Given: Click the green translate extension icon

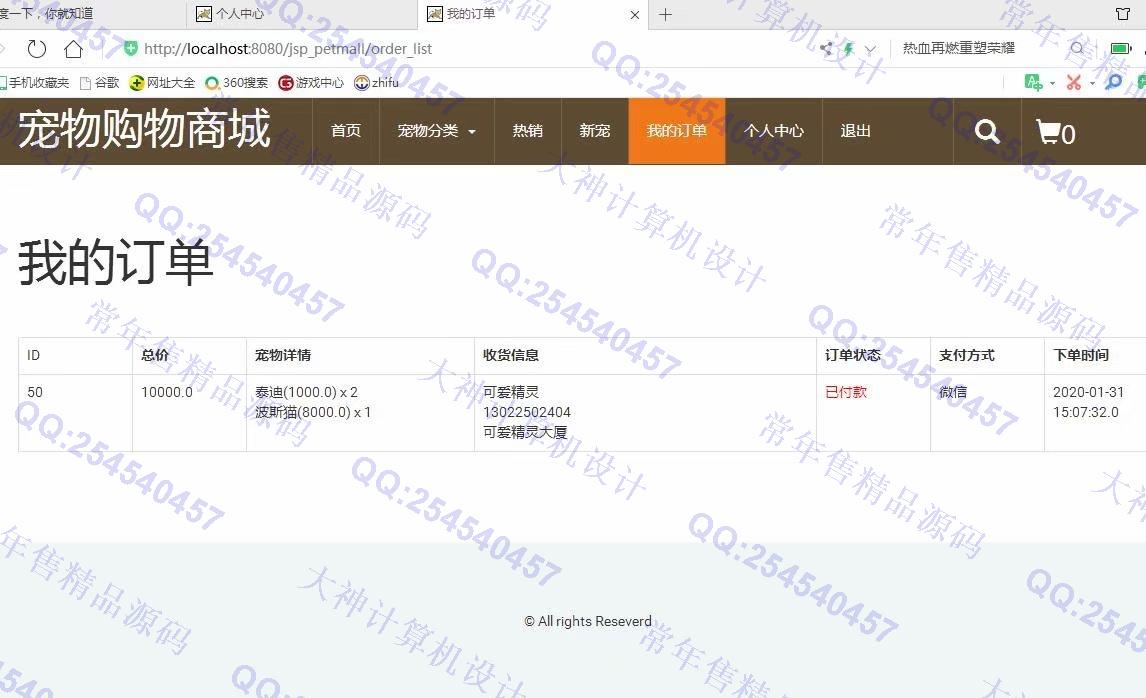Looking at the screenshot, I should [1033, 83].
